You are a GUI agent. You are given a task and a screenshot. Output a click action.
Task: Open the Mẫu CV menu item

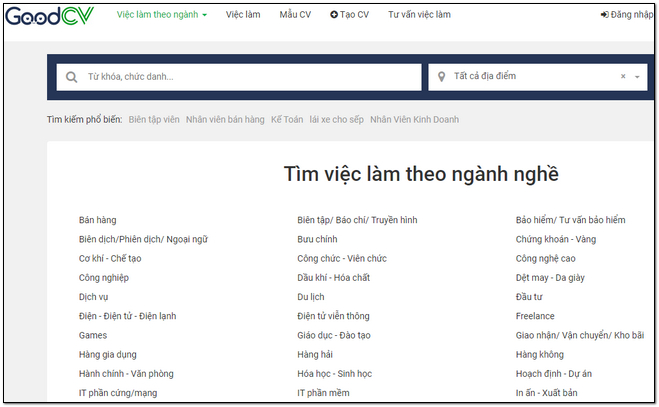coord(295,15)
